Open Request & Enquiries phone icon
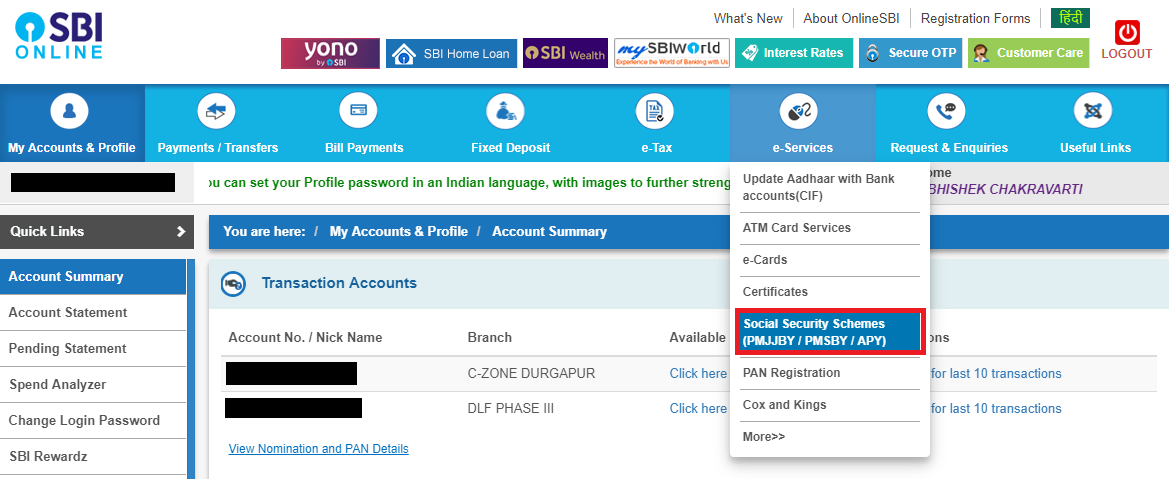 [948, 113]
